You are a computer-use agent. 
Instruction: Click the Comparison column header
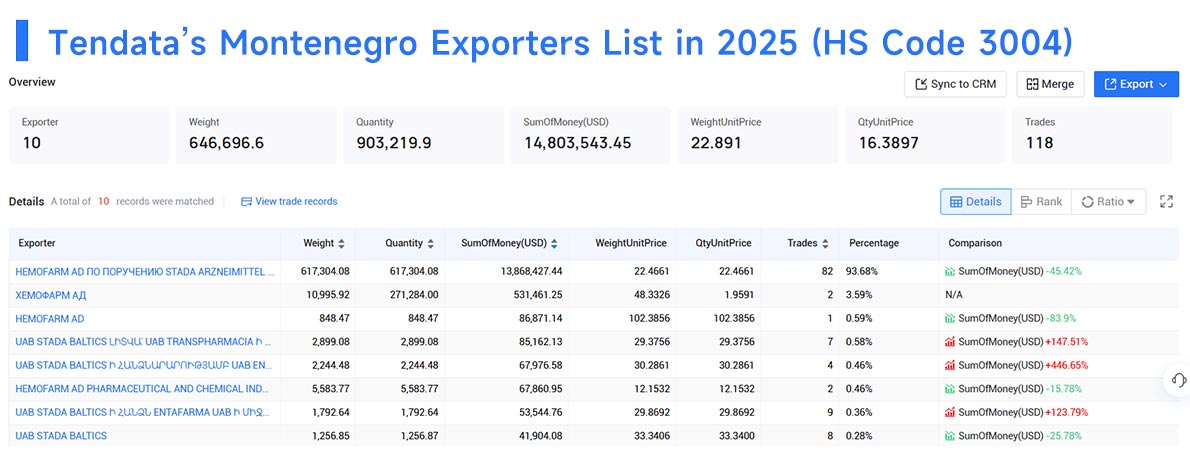point(975,244)
